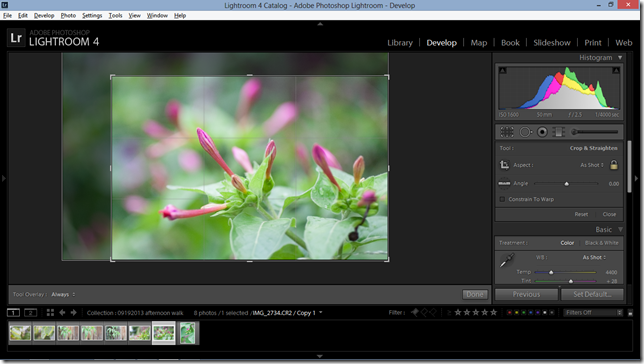Open the Photo menu
This screenshot has width=644, height=364.
pyautogui.click(x=68, y=16)
